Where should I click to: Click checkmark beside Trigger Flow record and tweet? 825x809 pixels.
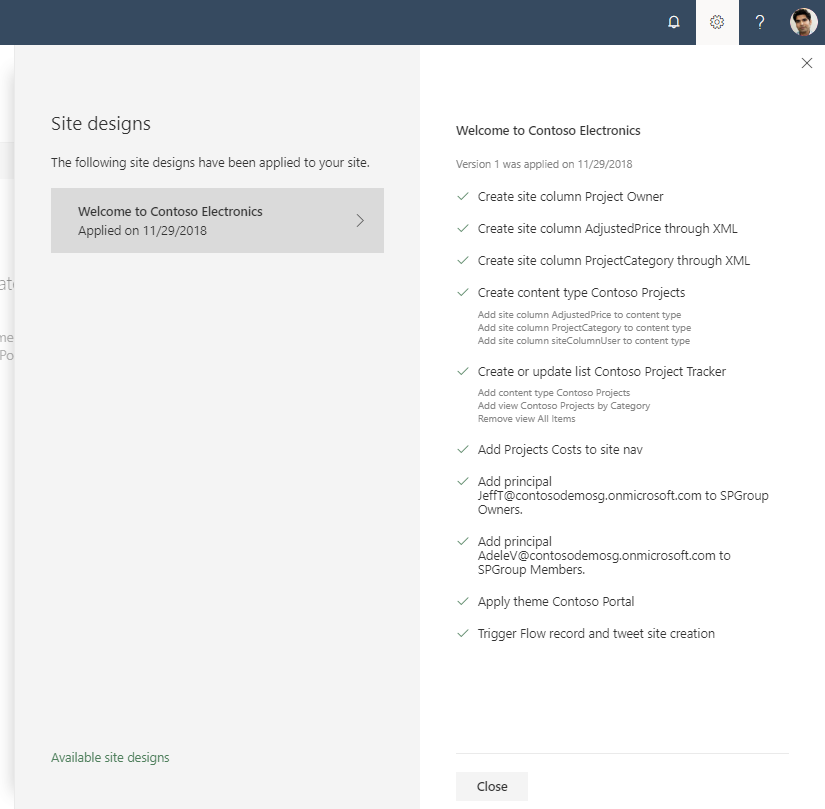463,634
